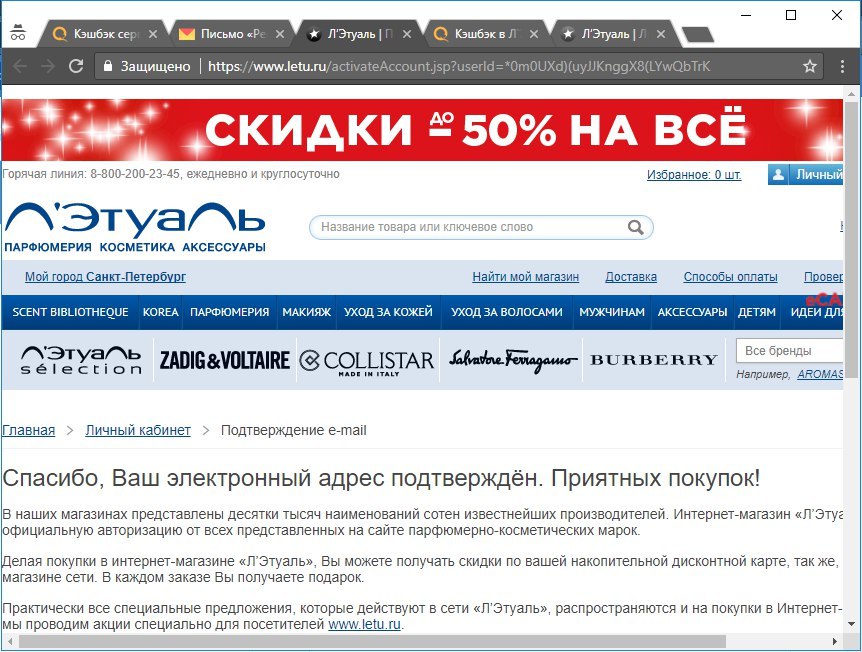Open the АКСЕССУАРЫ menu item
Screen dimensions: 862x652
pos(693,312)
